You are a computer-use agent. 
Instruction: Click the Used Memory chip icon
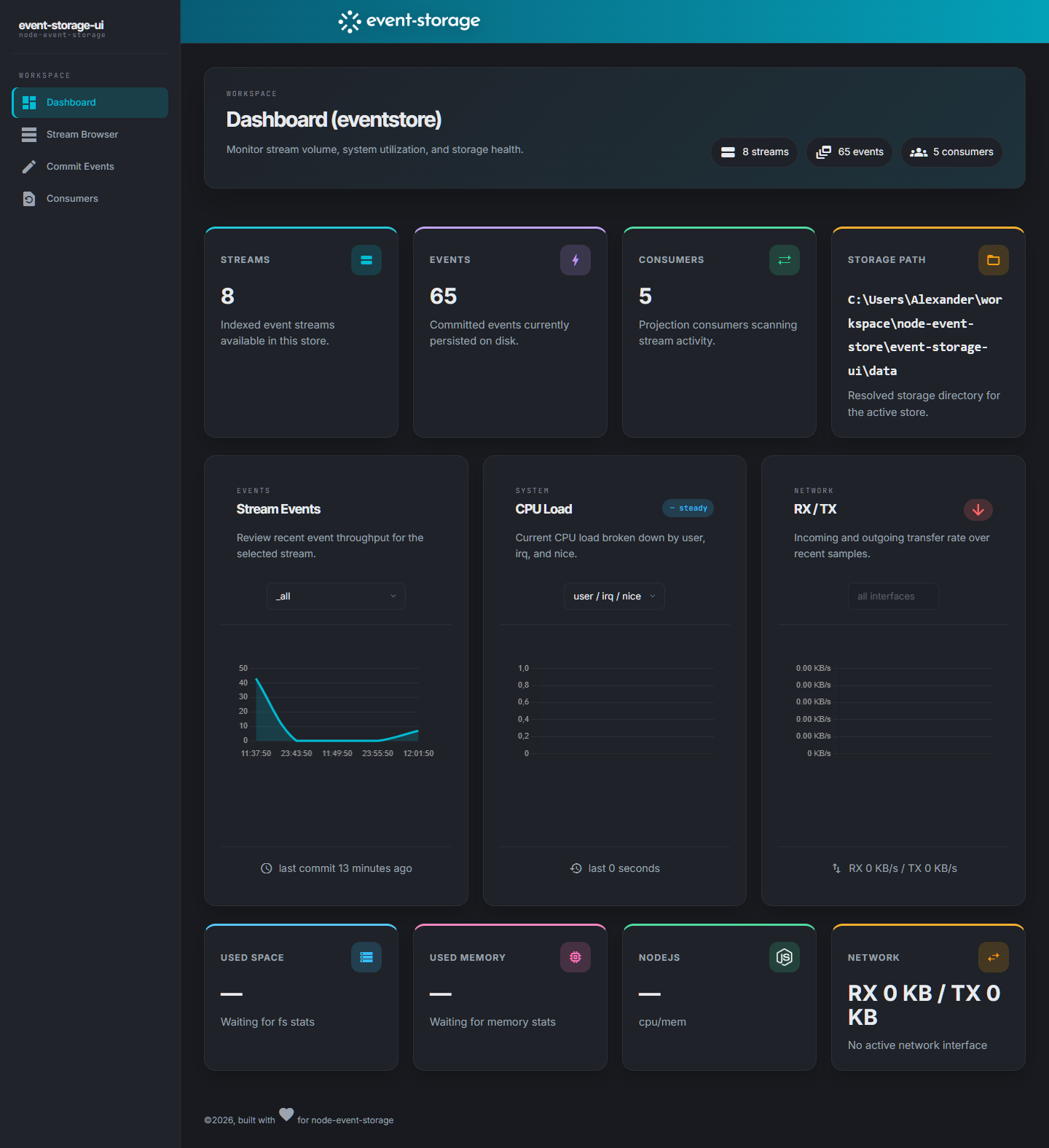[x=575, y=957]
